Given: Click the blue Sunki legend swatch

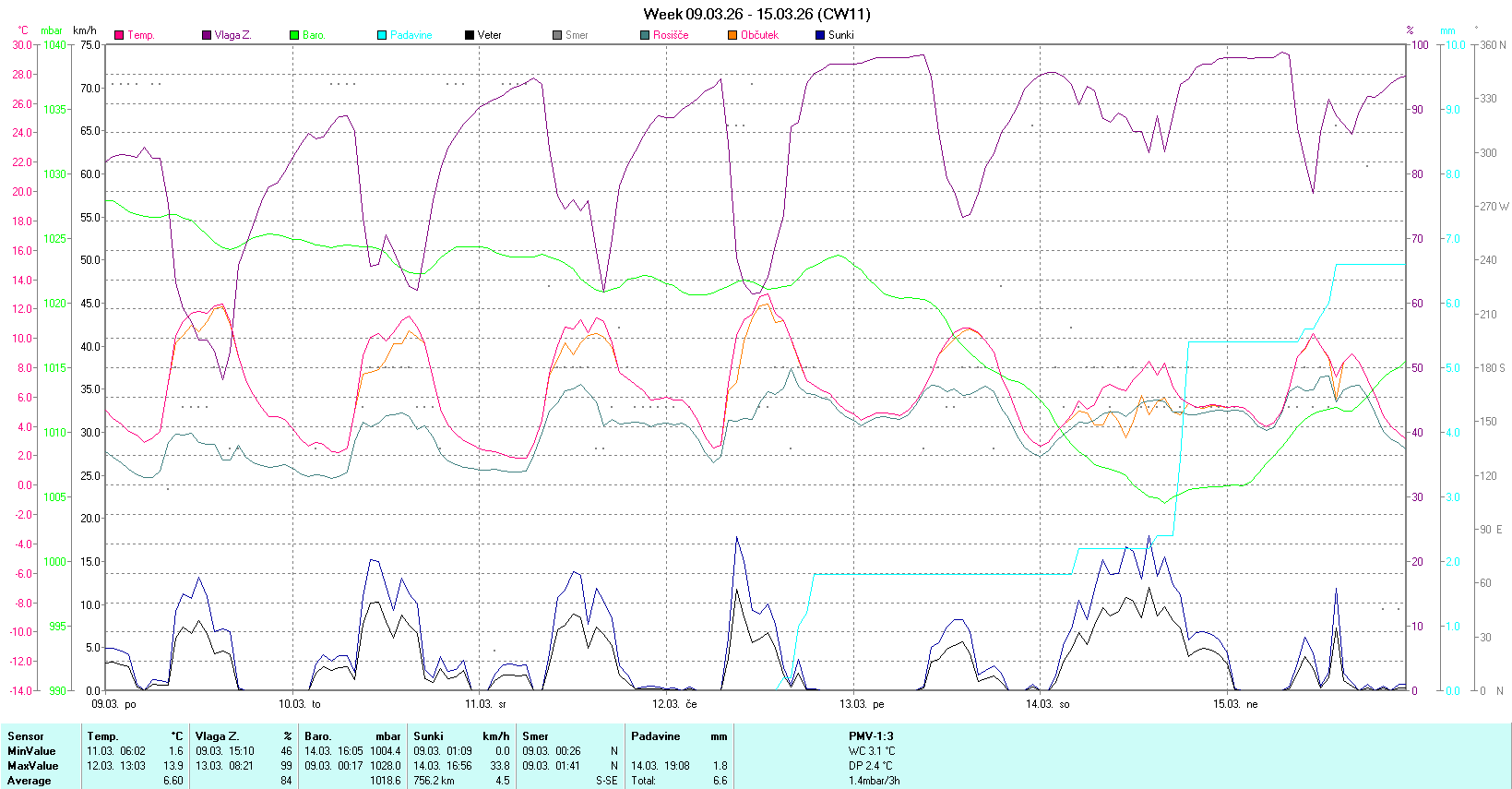Looking at the screenshot, I should coord(820,35).
